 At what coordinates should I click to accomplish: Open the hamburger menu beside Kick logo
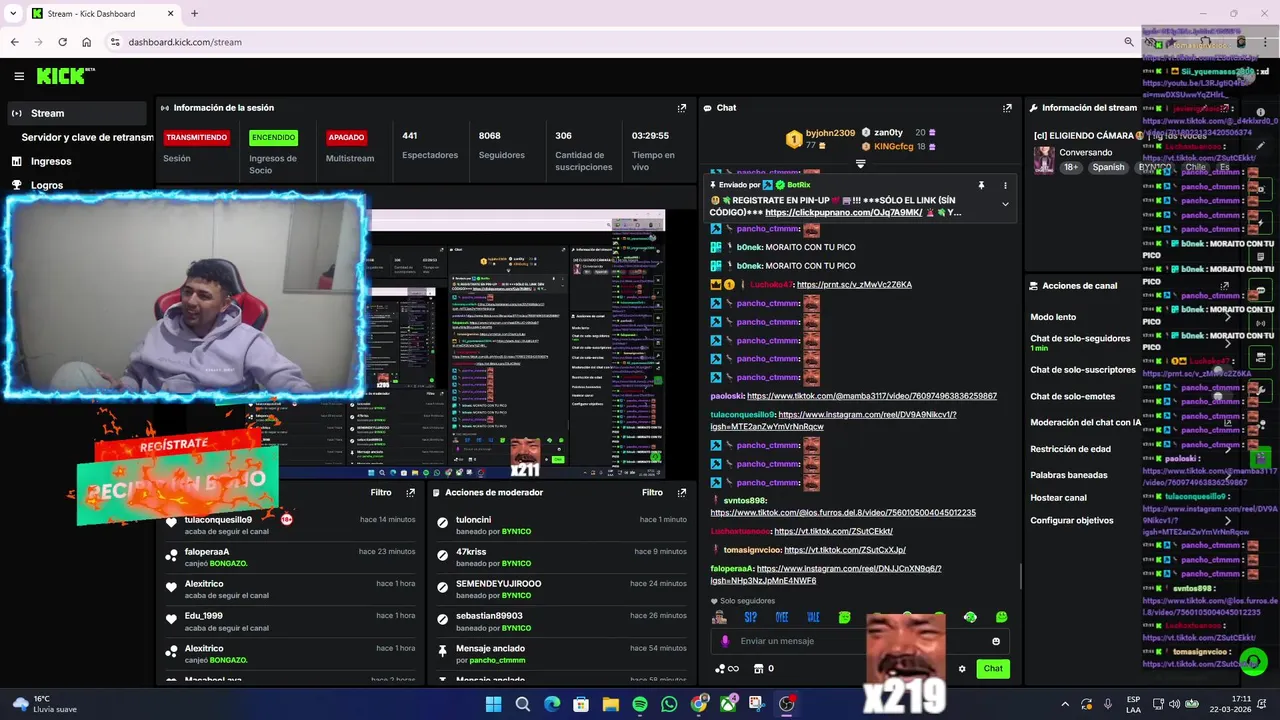(19, 76)
